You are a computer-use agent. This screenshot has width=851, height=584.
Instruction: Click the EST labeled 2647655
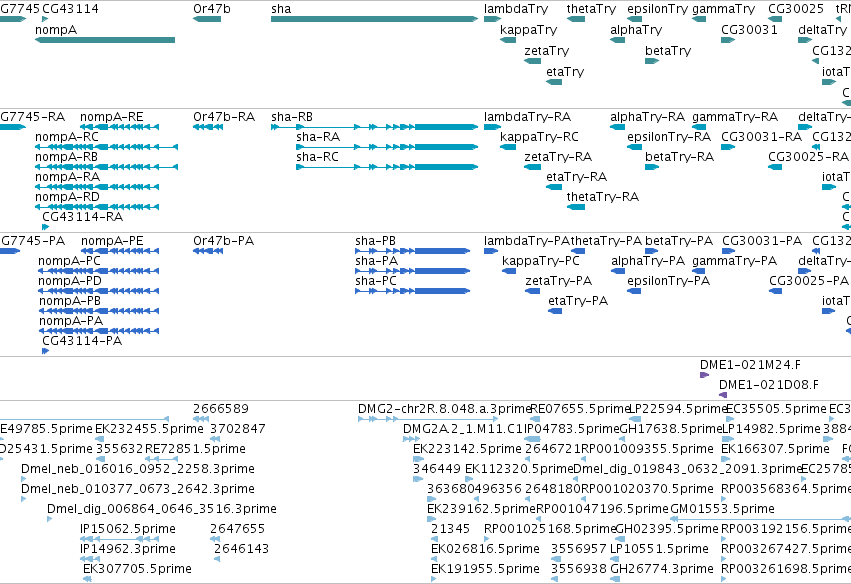pos(237,529)
